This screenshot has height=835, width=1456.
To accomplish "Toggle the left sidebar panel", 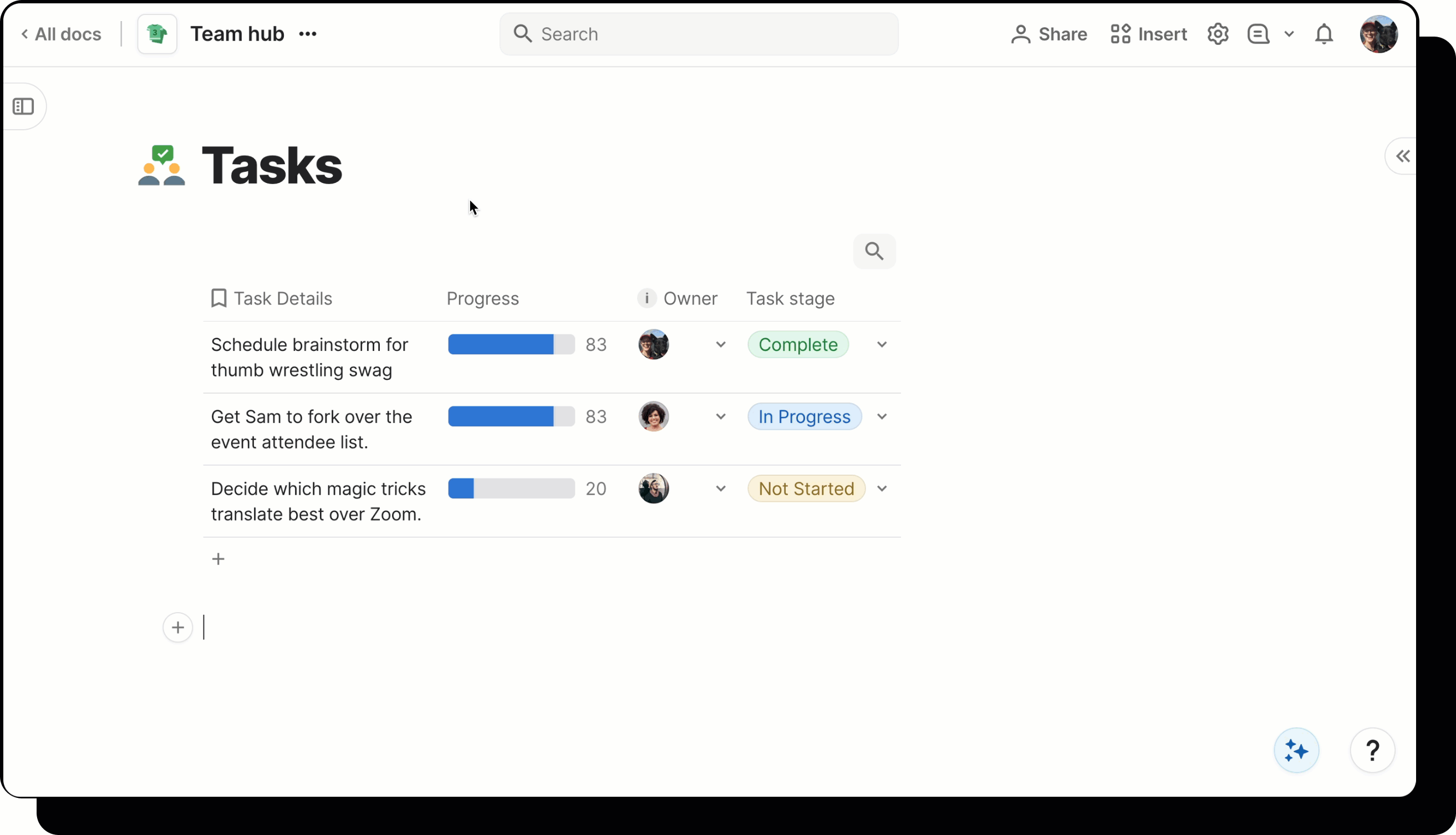I will pos(24,106).
